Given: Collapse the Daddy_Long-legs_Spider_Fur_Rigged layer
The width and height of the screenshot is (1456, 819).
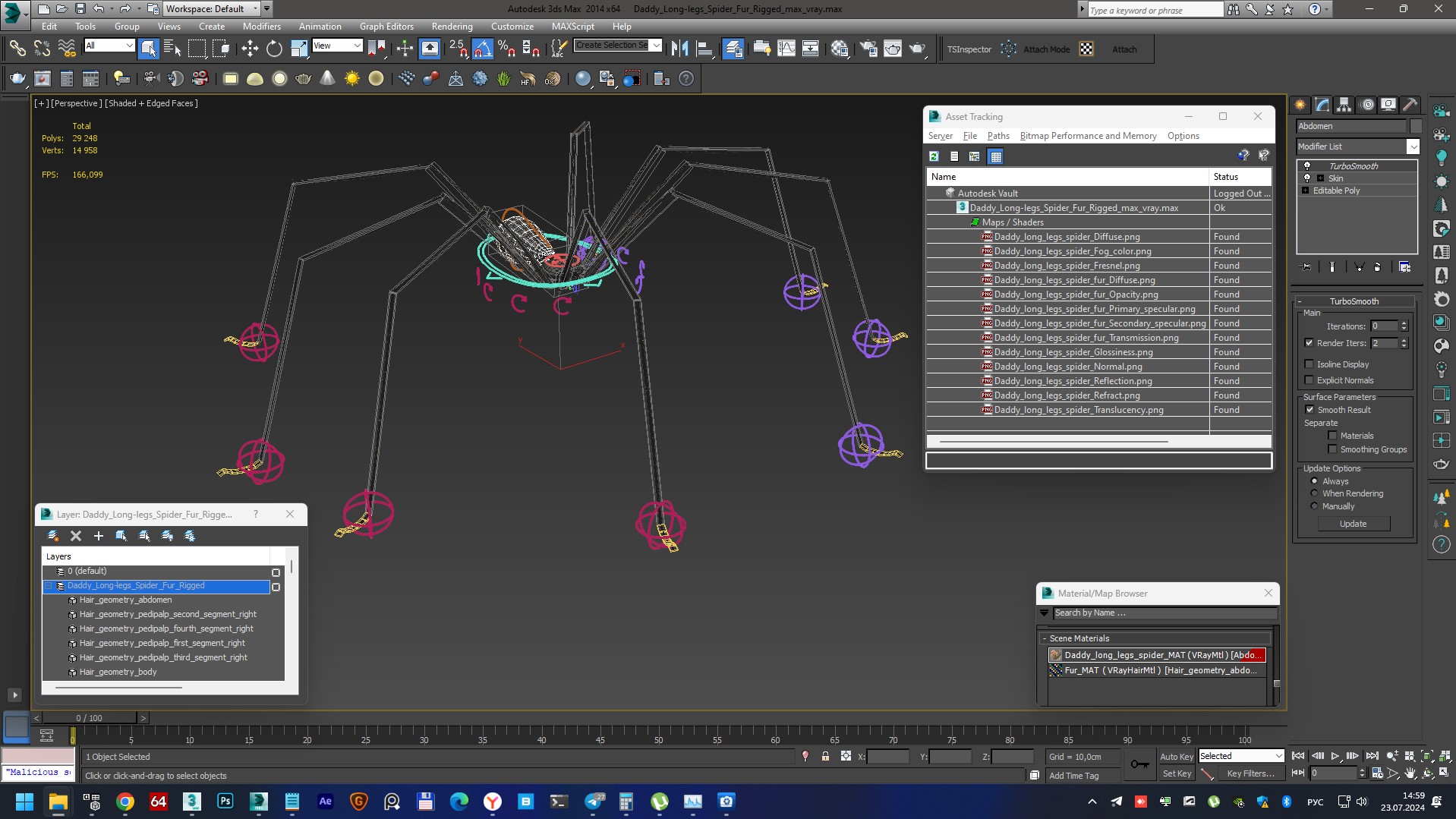Looking at the screenshot, I should click(x=49, y=586).
